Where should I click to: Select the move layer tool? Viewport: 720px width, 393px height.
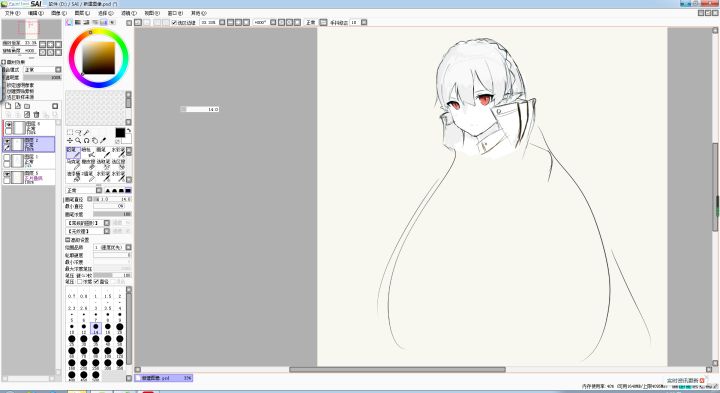tap(70, 140)
